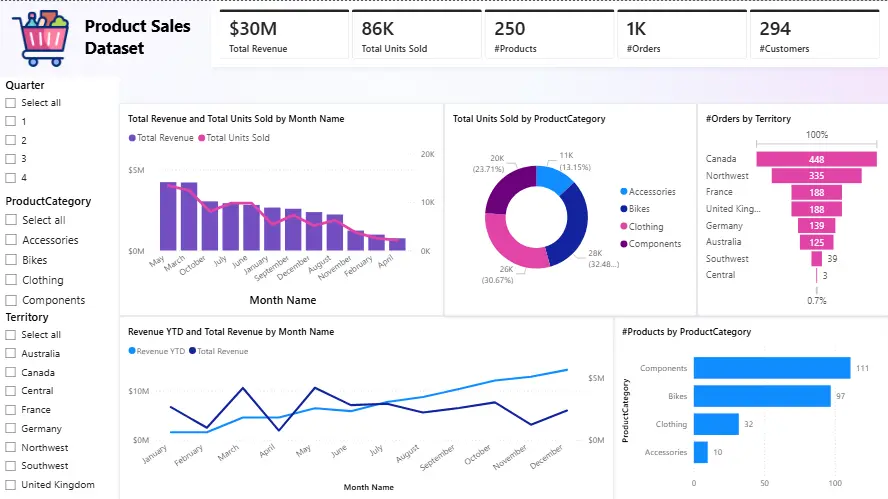This screenshot has width=888, height=499.
Task: Select the Components purple donut slice
Action: tap(507, 187)
